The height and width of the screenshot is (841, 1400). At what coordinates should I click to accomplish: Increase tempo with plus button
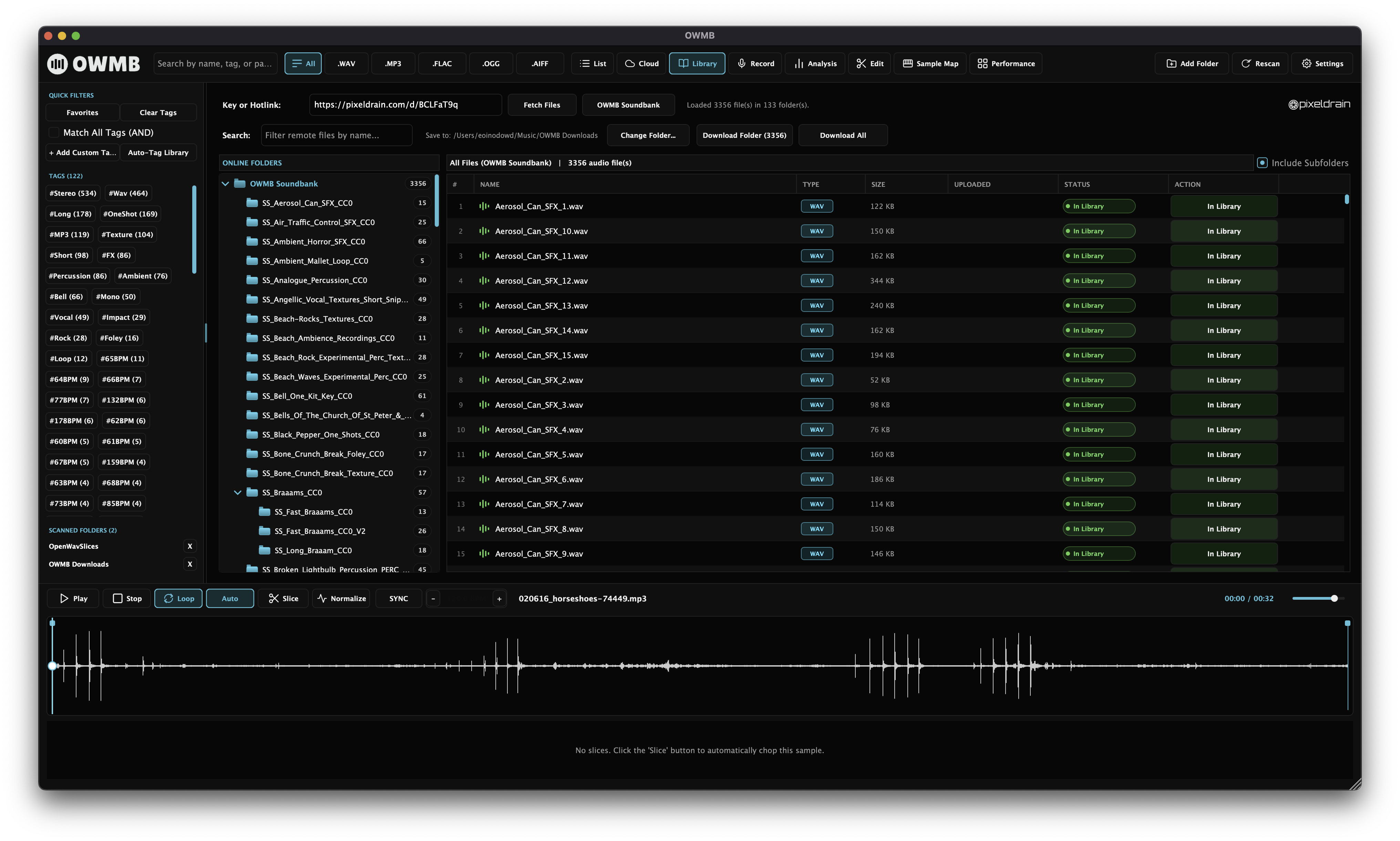click(x=499, y=598)
